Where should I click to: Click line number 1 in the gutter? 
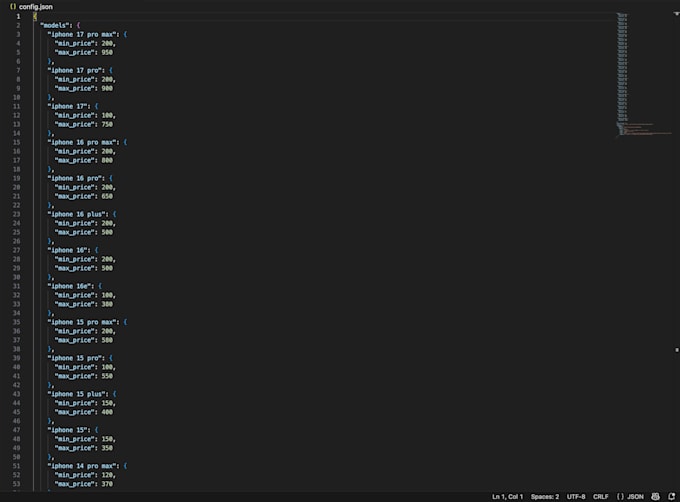click(18, 16)
